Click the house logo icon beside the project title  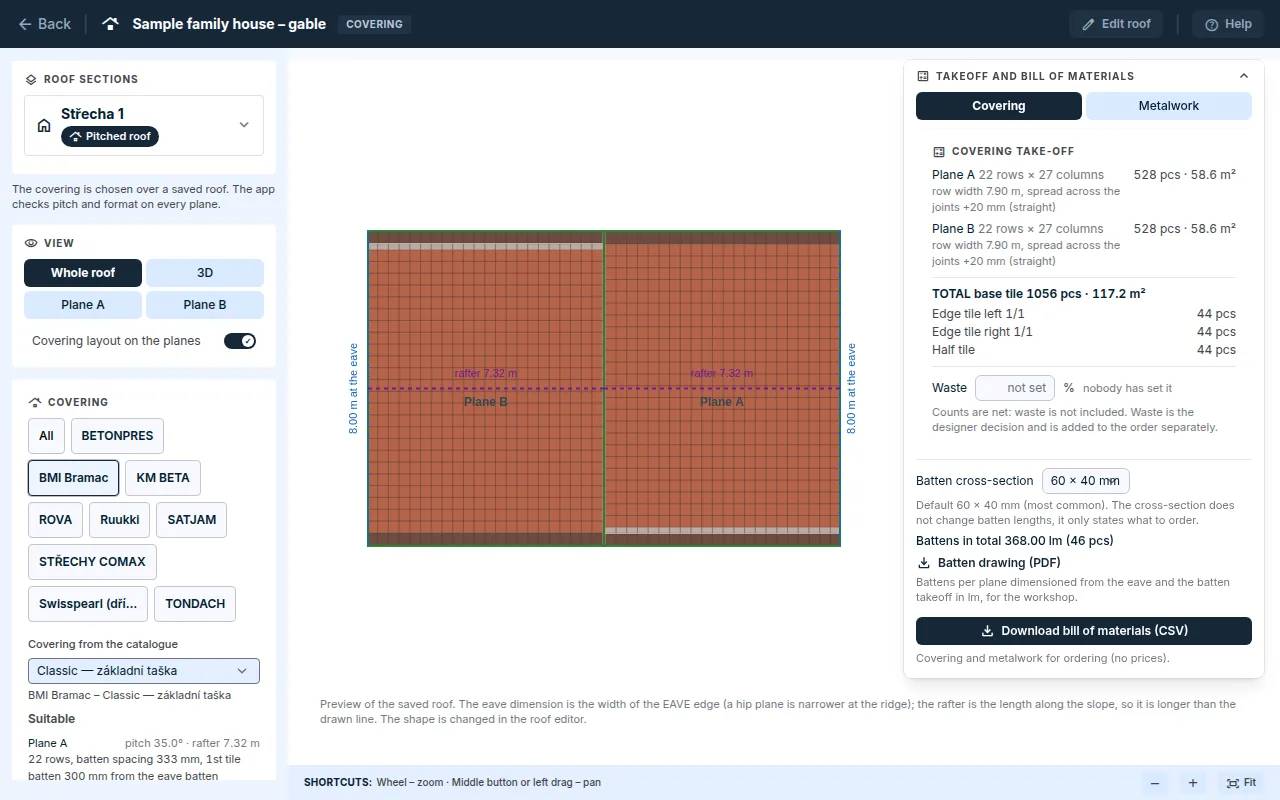point(111,24)
